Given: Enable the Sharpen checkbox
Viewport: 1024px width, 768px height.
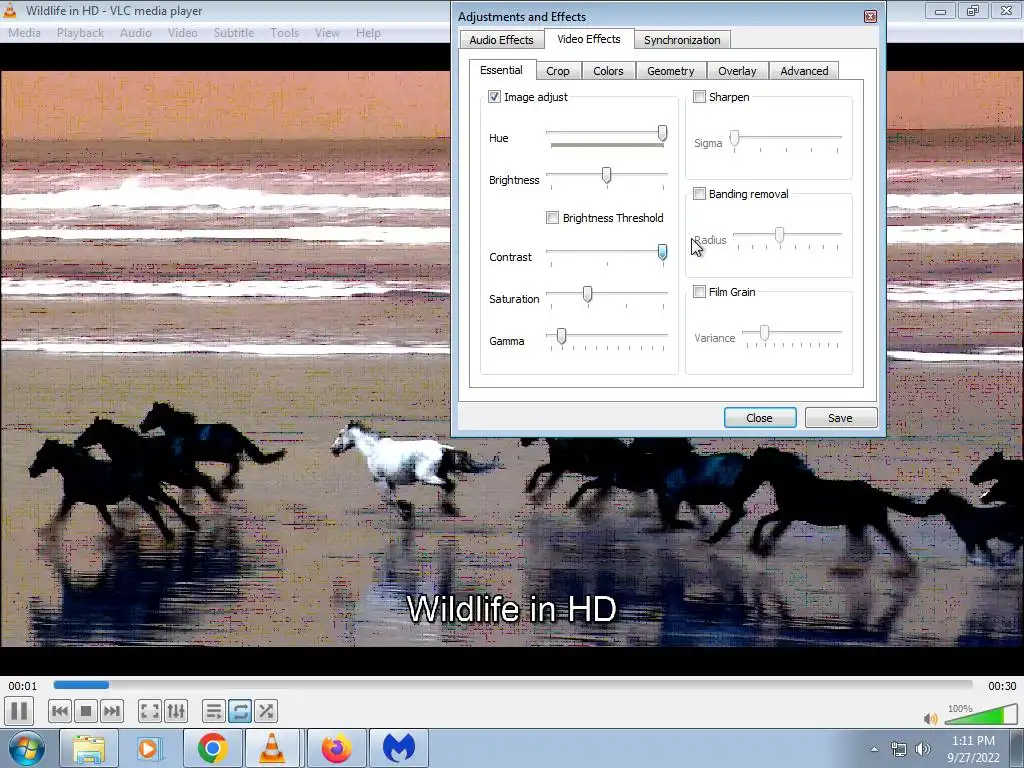Looking at the screenshot, I should pos(699,97).
